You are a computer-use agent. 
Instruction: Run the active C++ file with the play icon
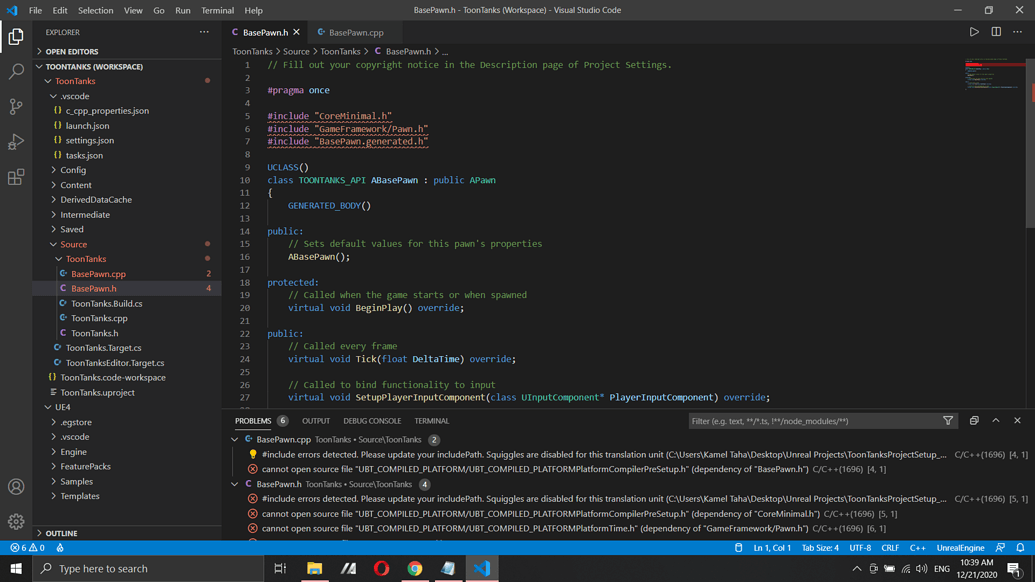tap(974, 31)
